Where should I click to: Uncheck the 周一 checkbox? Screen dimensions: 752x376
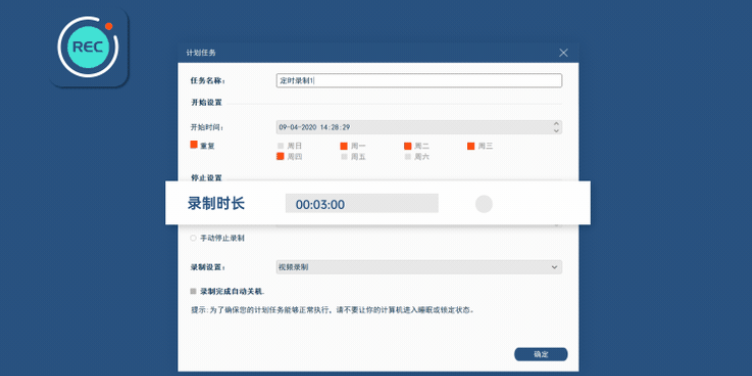click(344, 146)
